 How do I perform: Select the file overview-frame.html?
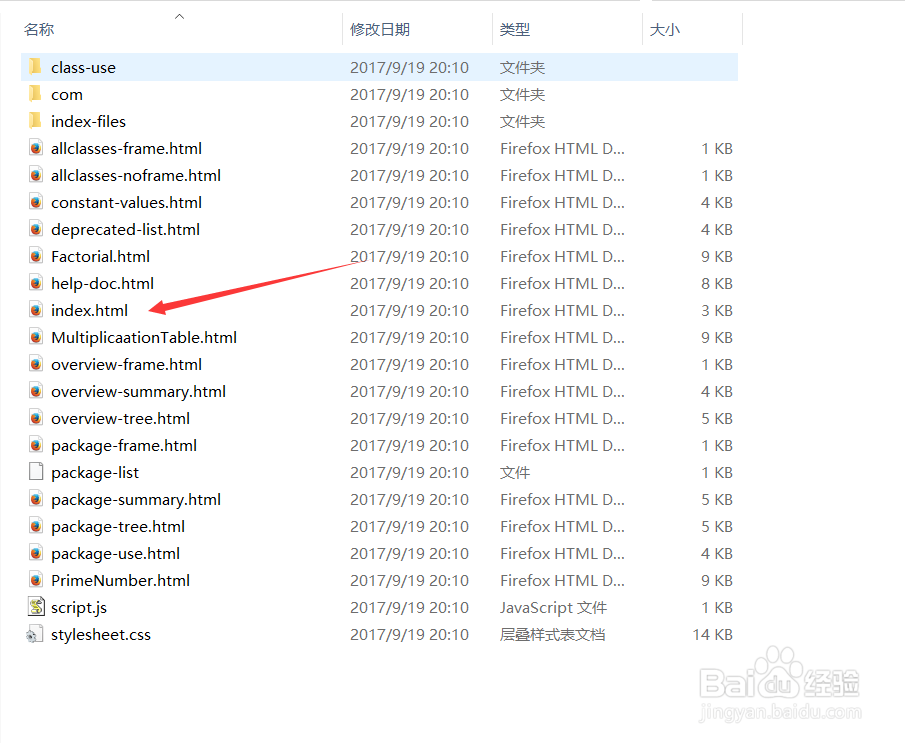[126, 364]
